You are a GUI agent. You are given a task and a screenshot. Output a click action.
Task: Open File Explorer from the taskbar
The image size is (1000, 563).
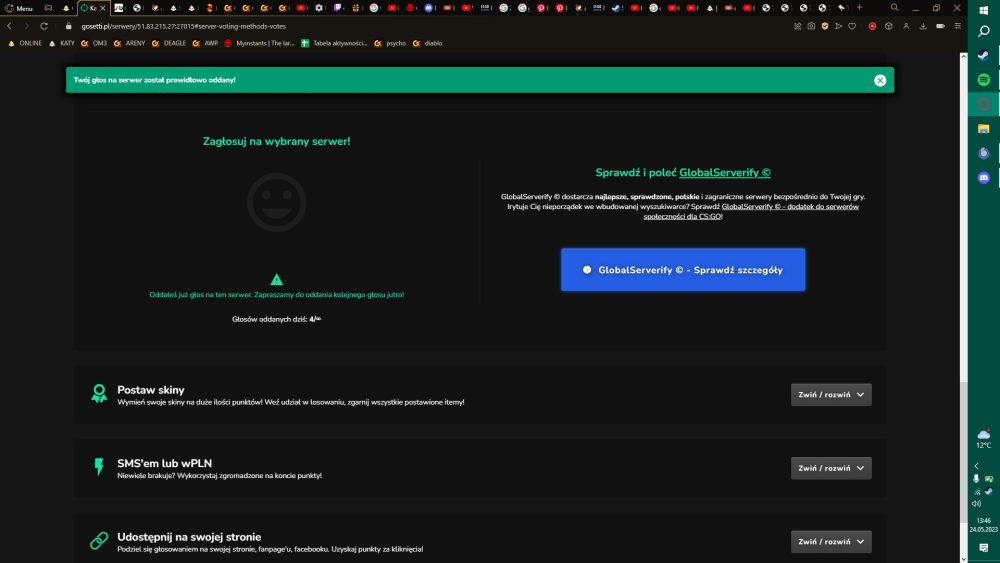[984, 129]
